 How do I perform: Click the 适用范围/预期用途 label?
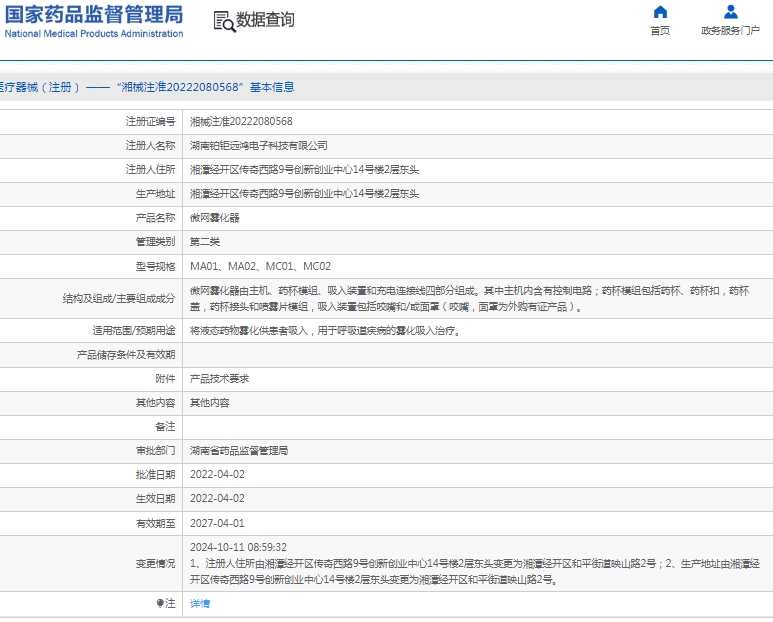tap(134, 331)
